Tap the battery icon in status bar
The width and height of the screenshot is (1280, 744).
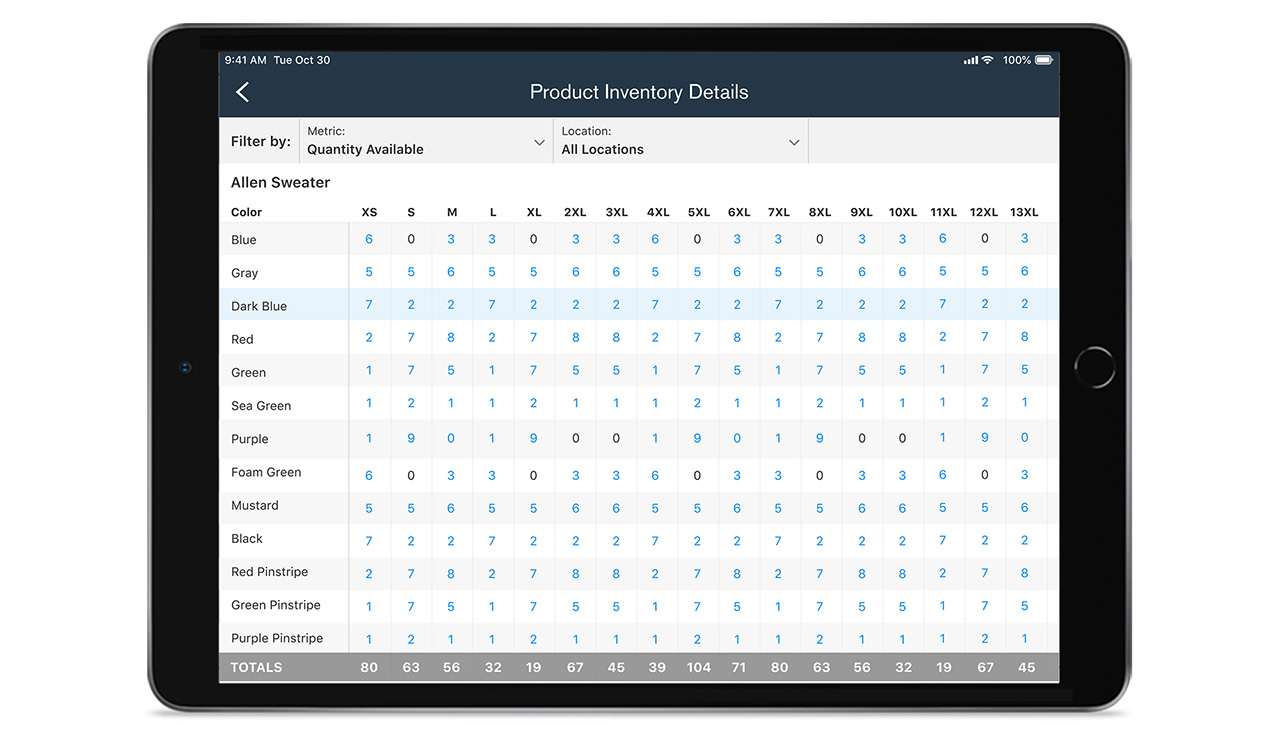tap(1044, 60)
